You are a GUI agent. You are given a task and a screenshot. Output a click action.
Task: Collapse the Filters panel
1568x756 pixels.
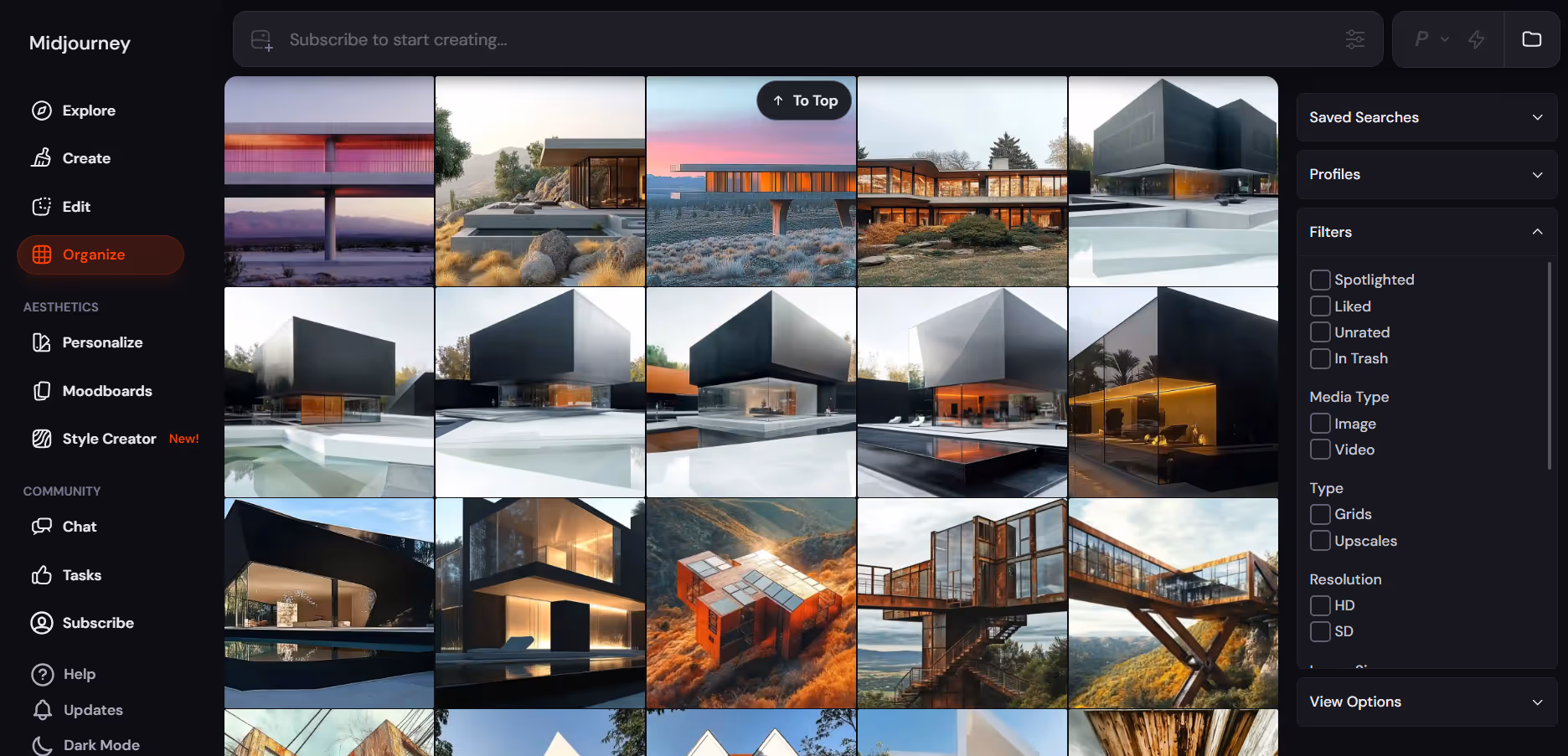pos(1426,232)
